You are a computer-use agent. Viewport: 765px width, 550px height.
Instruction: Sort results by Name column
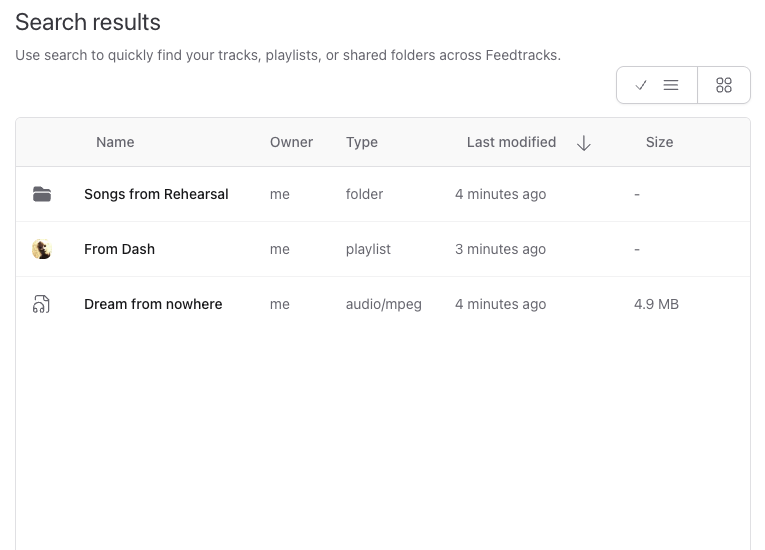pos(115,142)
